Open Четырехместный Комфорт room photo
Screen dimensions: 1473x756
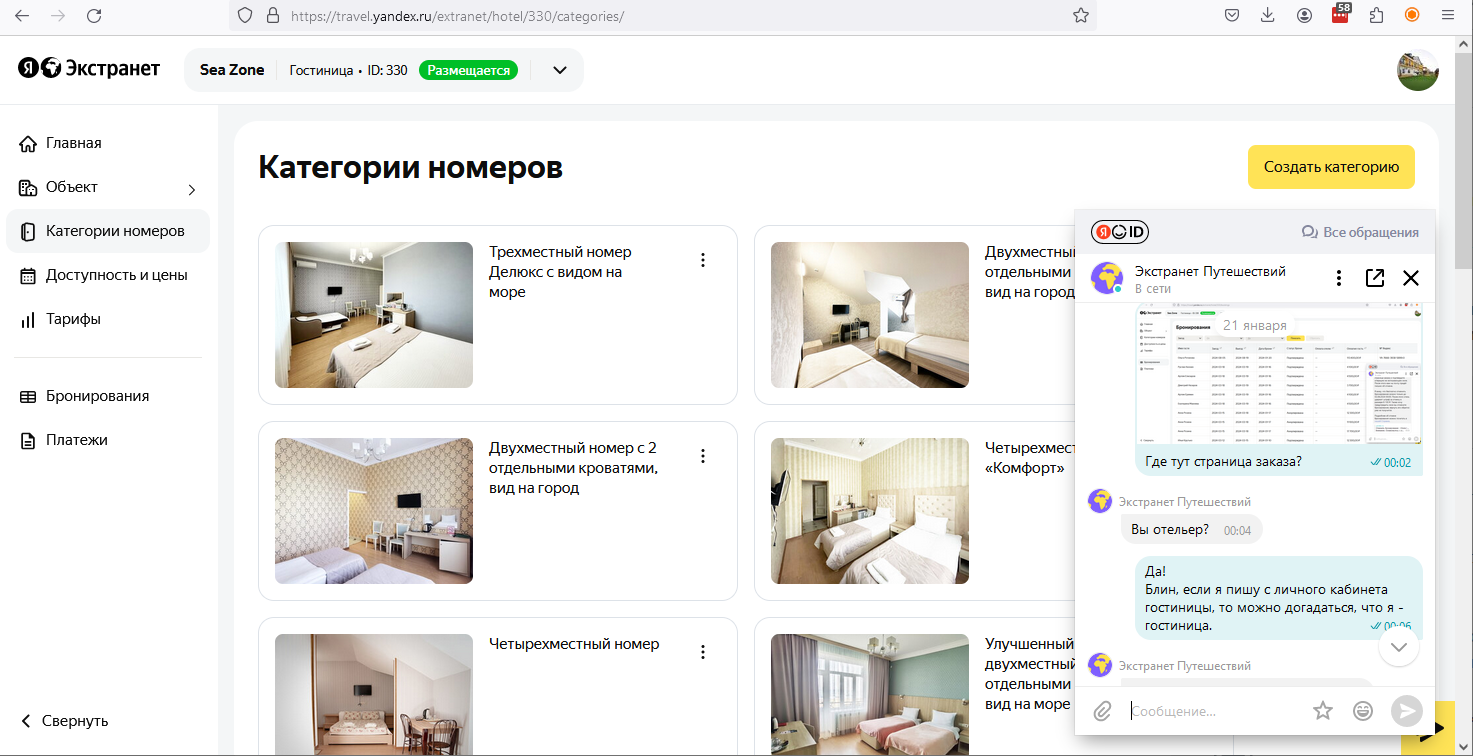[x=870, y=511]
